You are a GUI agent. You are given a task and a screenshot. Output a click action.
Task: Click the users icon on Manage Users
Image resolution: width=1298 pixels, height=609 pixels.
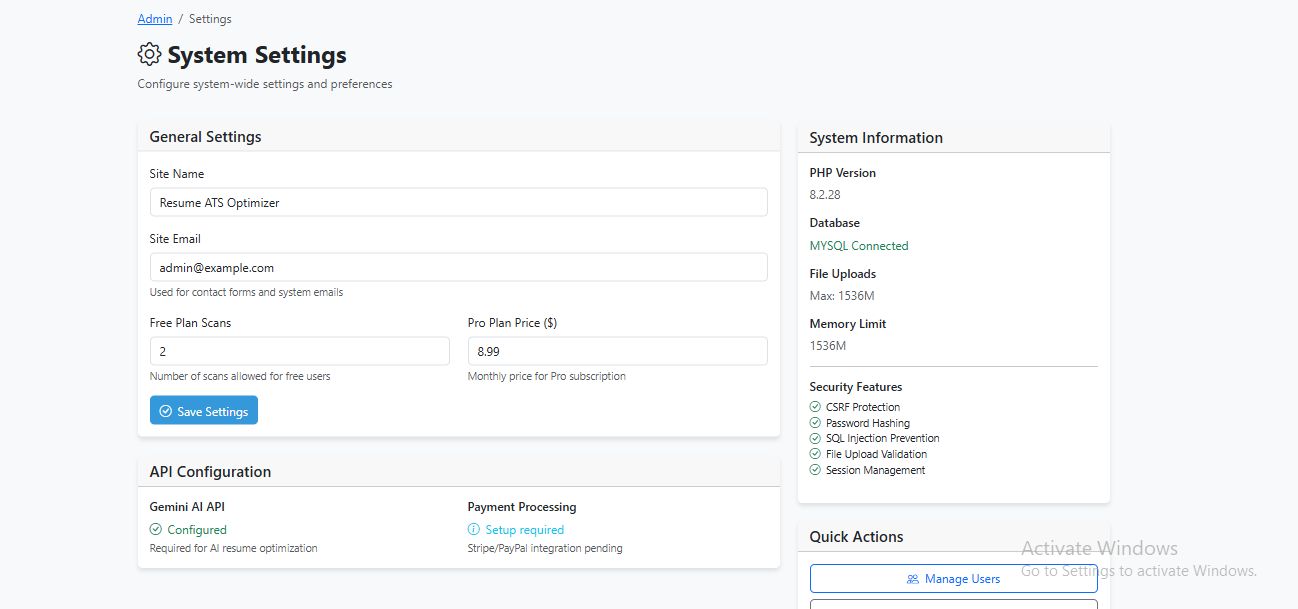click(912, 579)
